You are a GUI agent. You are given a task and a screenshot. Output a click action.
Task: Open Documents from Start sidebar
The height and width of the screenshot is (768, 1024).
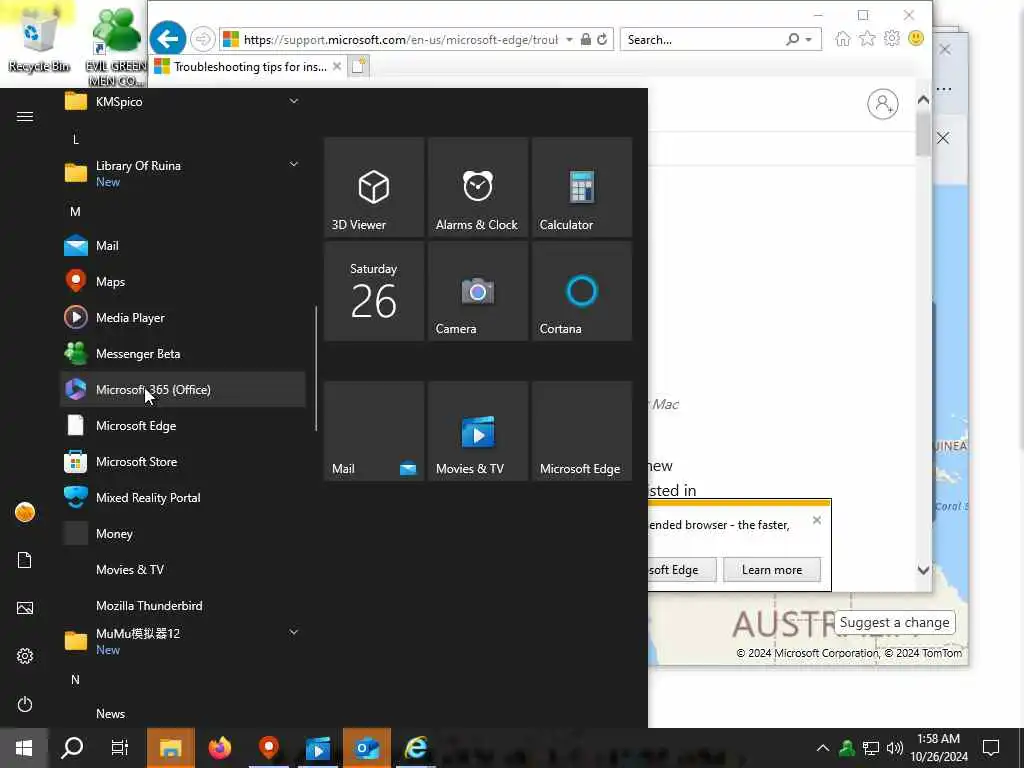coord(25,560)
